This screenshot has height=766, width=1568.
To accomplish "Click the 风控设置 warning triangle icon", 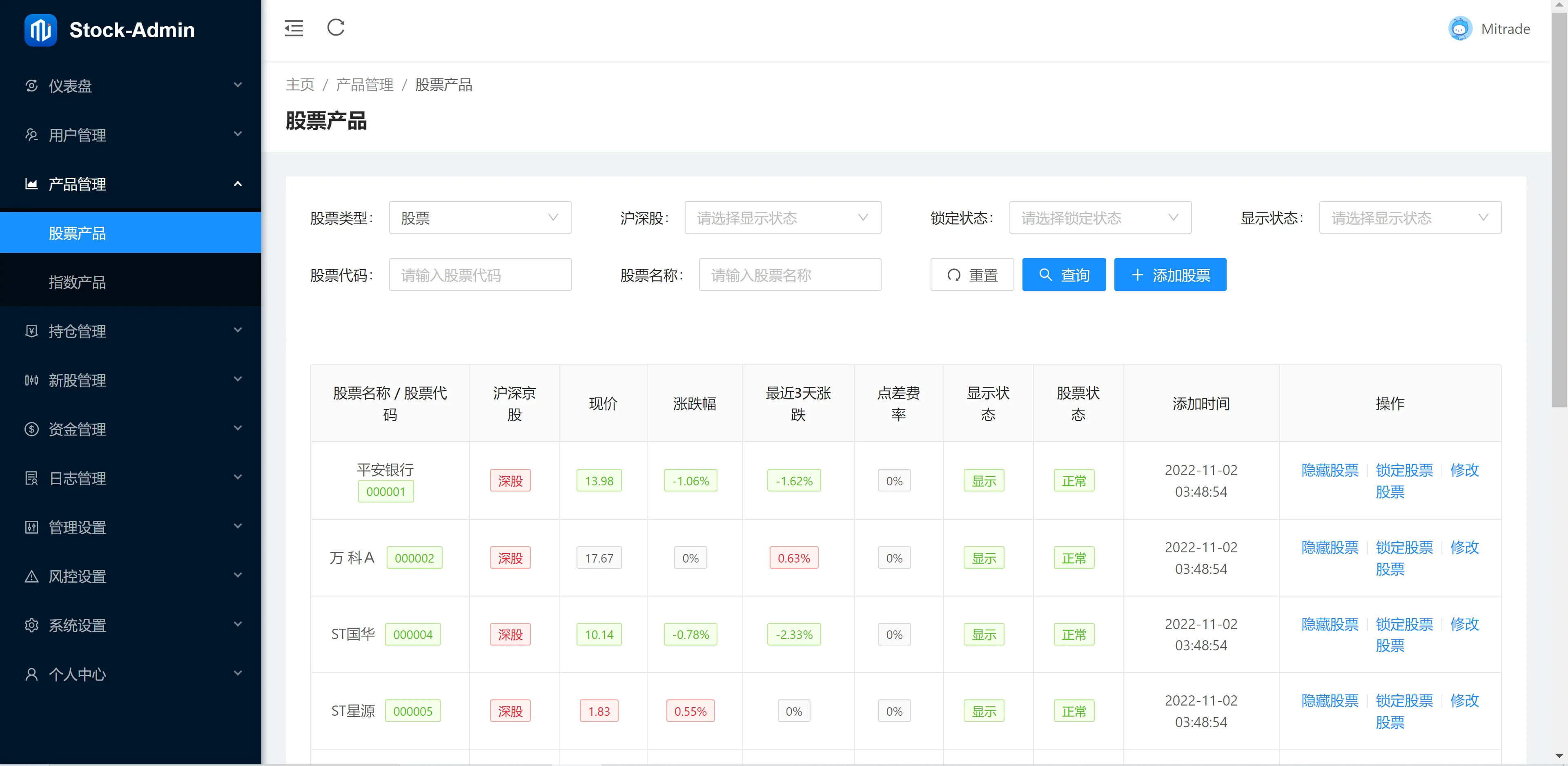I will [x=32, y=576].
